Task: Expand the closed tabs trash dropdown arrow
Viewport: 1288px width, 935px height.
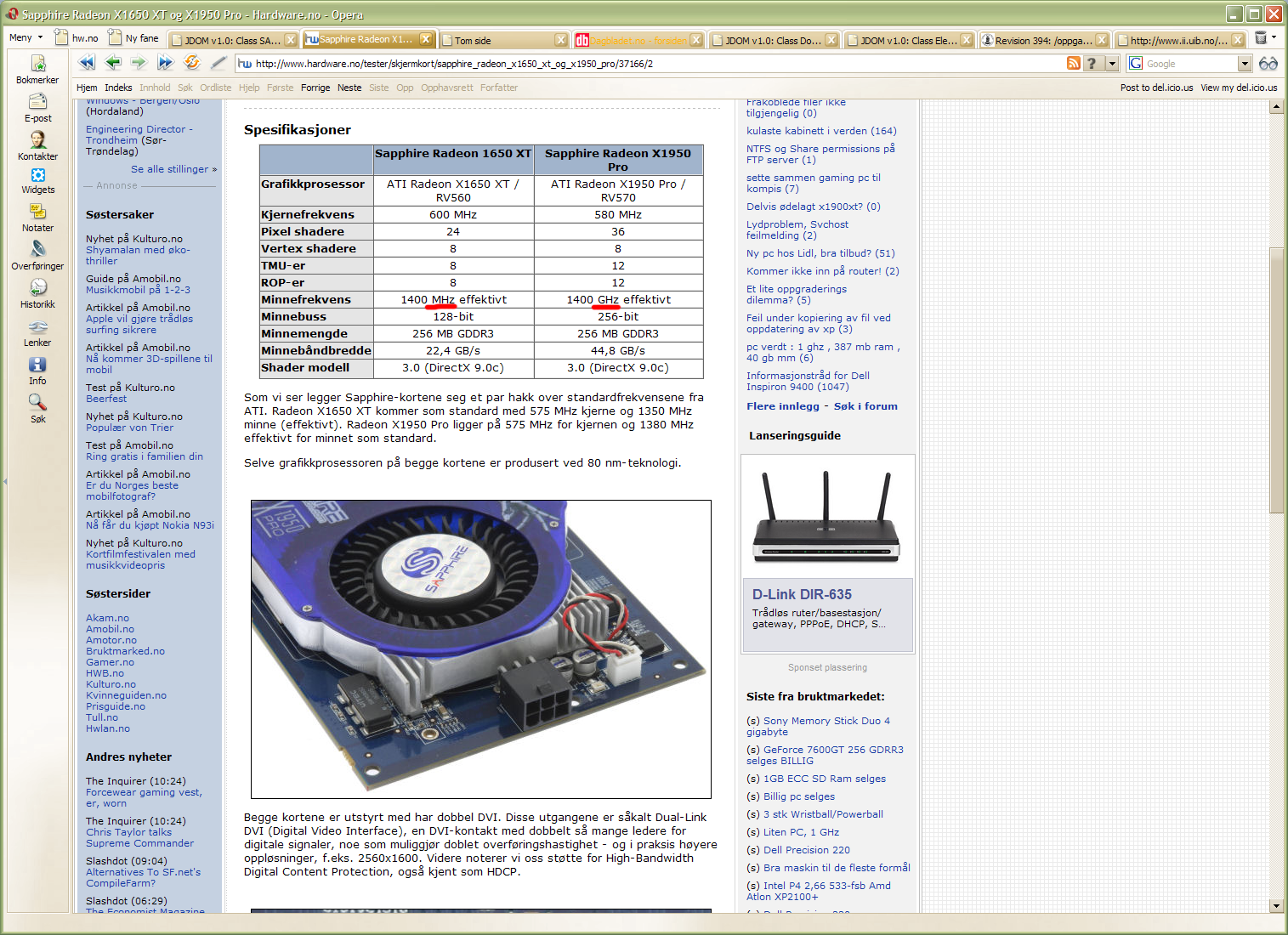Action: (1274, 37)
